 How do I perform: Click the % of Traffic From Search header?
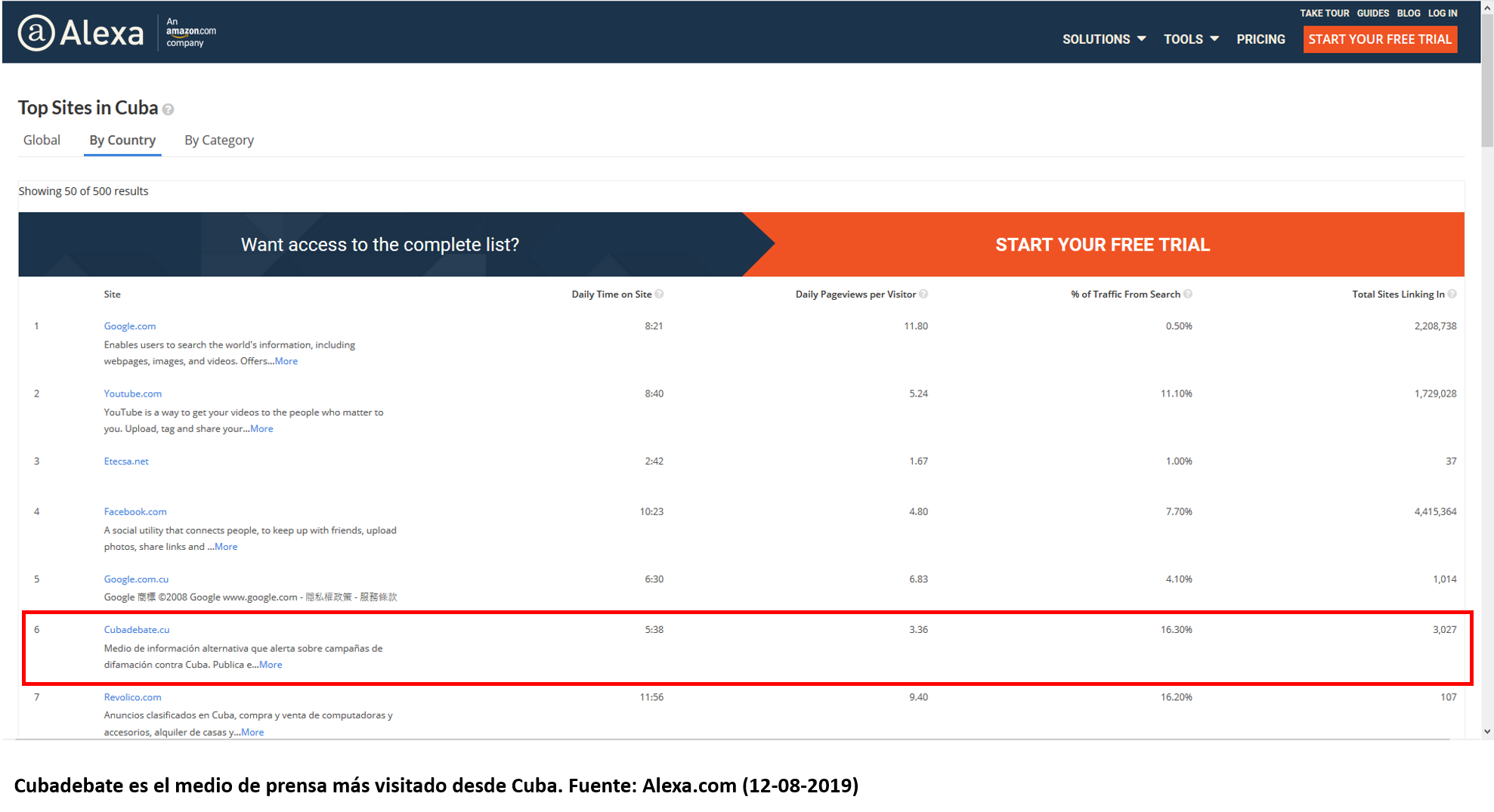click(1125, 295)
